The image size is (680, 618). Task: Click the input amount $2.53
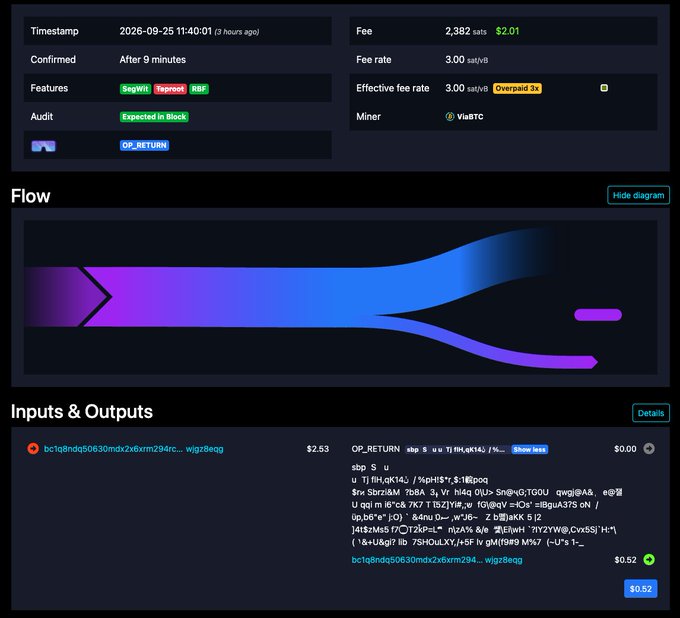point(317,449)
